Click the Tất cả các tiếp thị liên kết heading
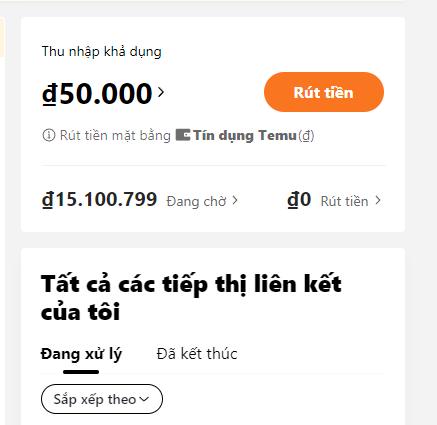 click(x=191, y=298)
